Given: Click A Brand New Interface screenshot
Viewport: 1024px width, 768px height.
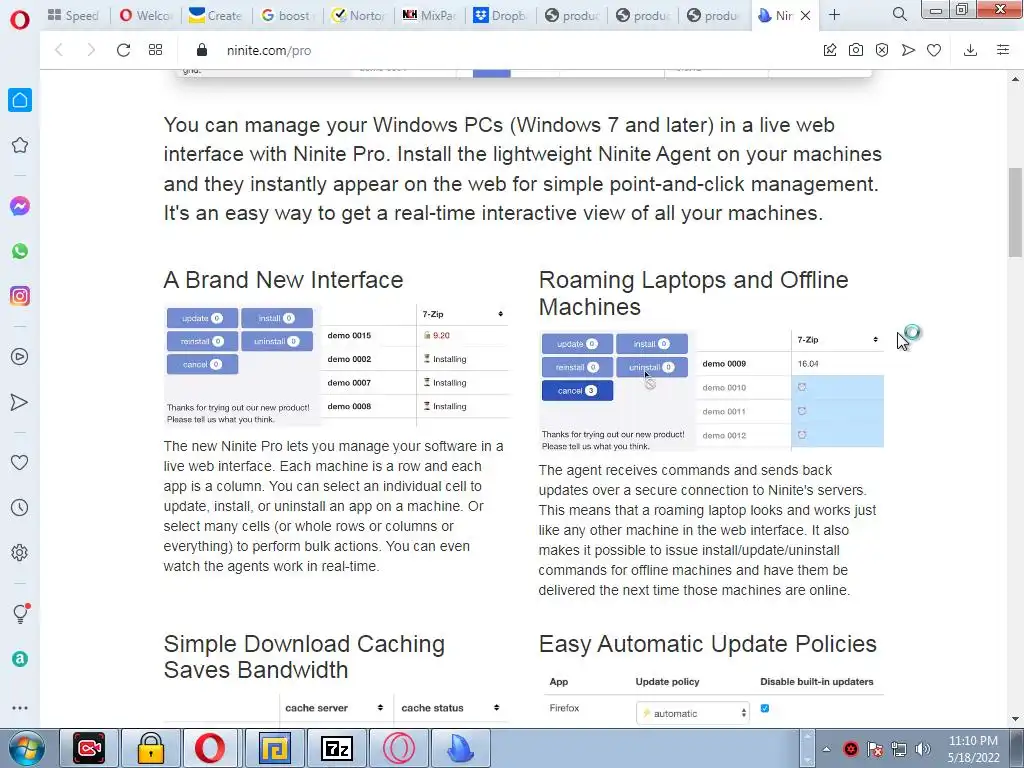Looking at the screenshot, I should coord(336,364).
